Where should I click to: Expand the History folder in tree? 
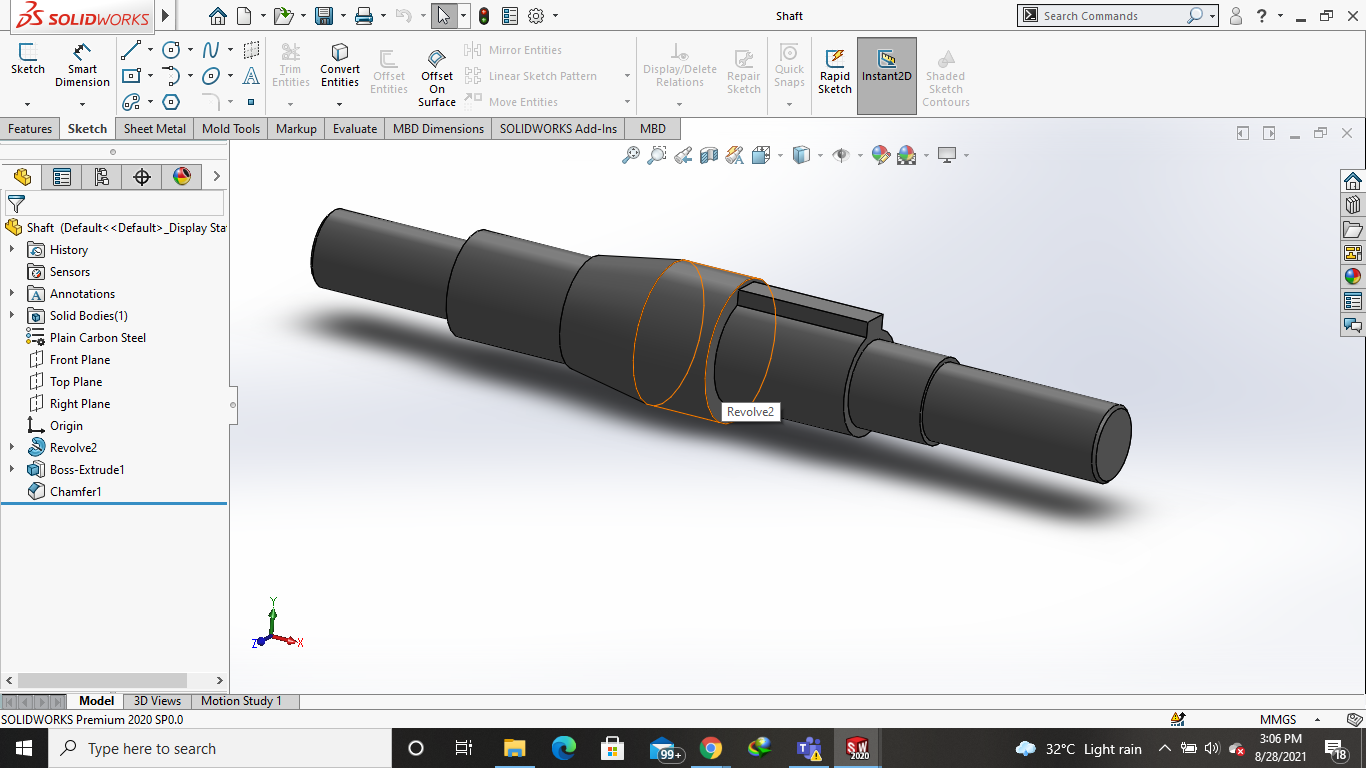[x=12, y=250]
